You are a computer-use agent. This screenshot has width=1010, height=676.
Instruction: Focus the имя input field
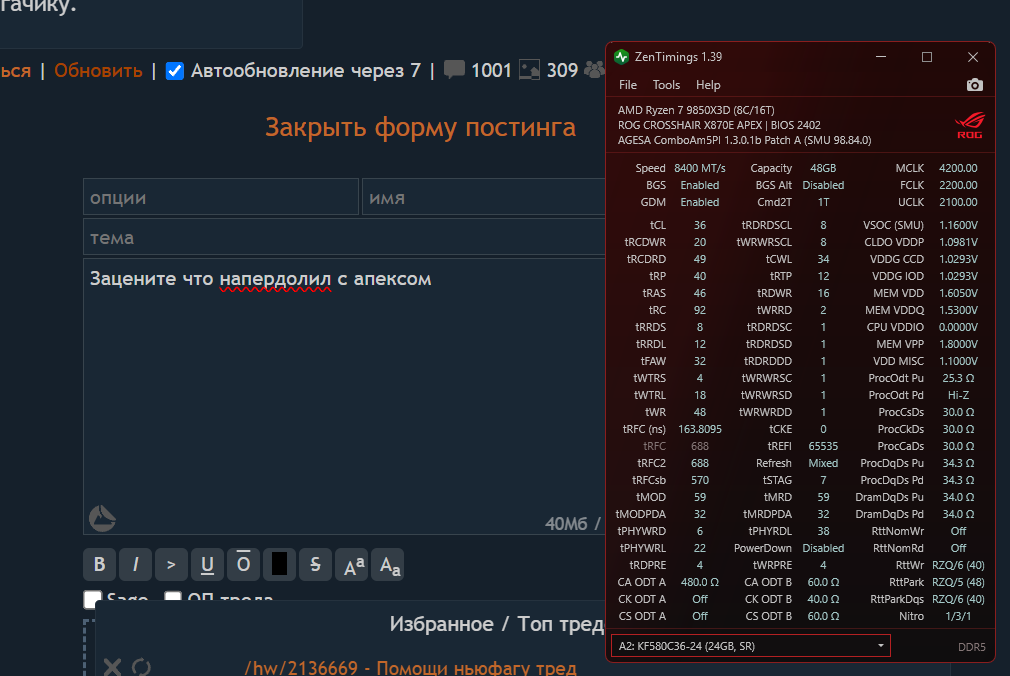coord(483,197)
